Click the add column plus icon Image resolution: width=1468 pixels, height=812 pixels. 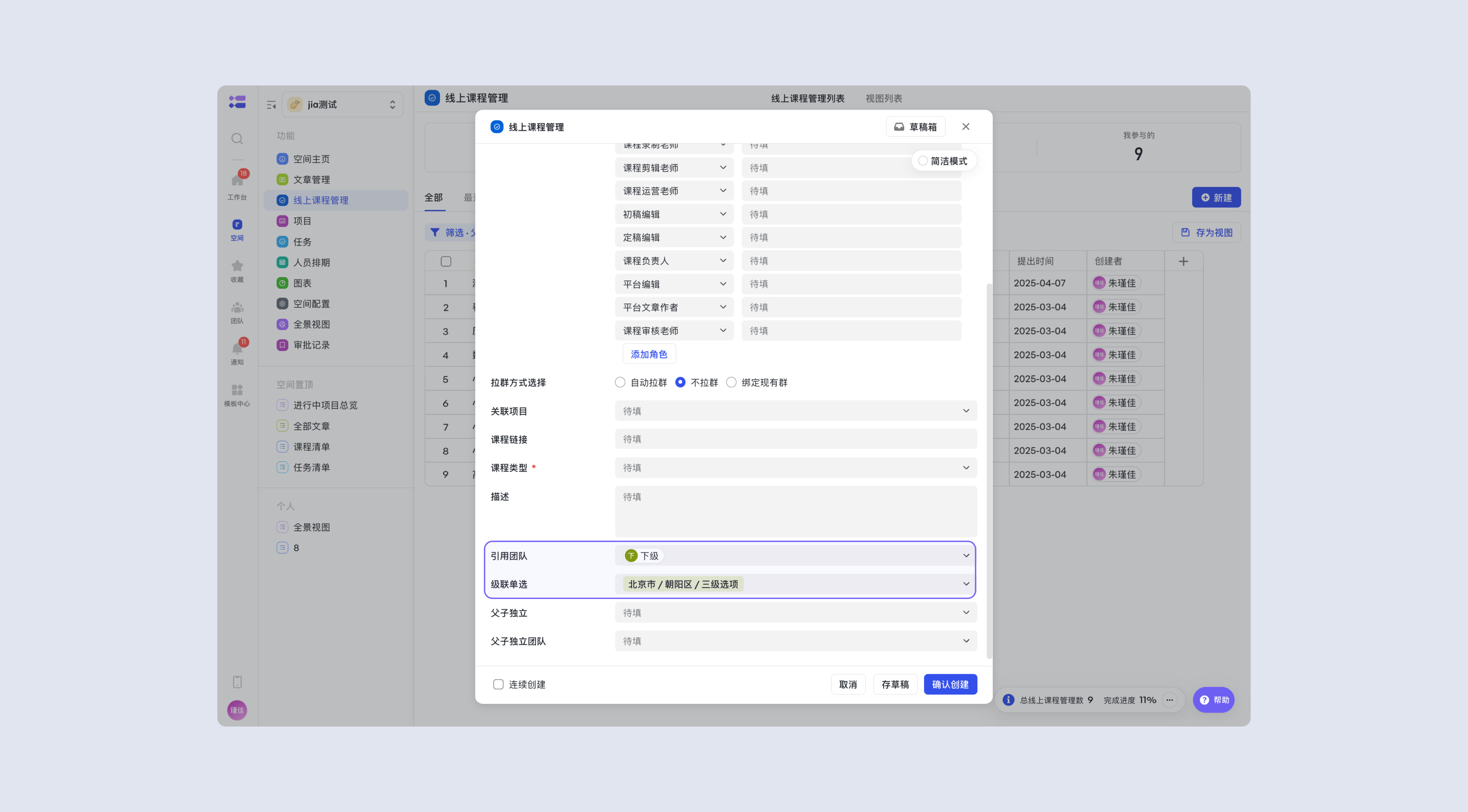click(x=1184, y=261)
